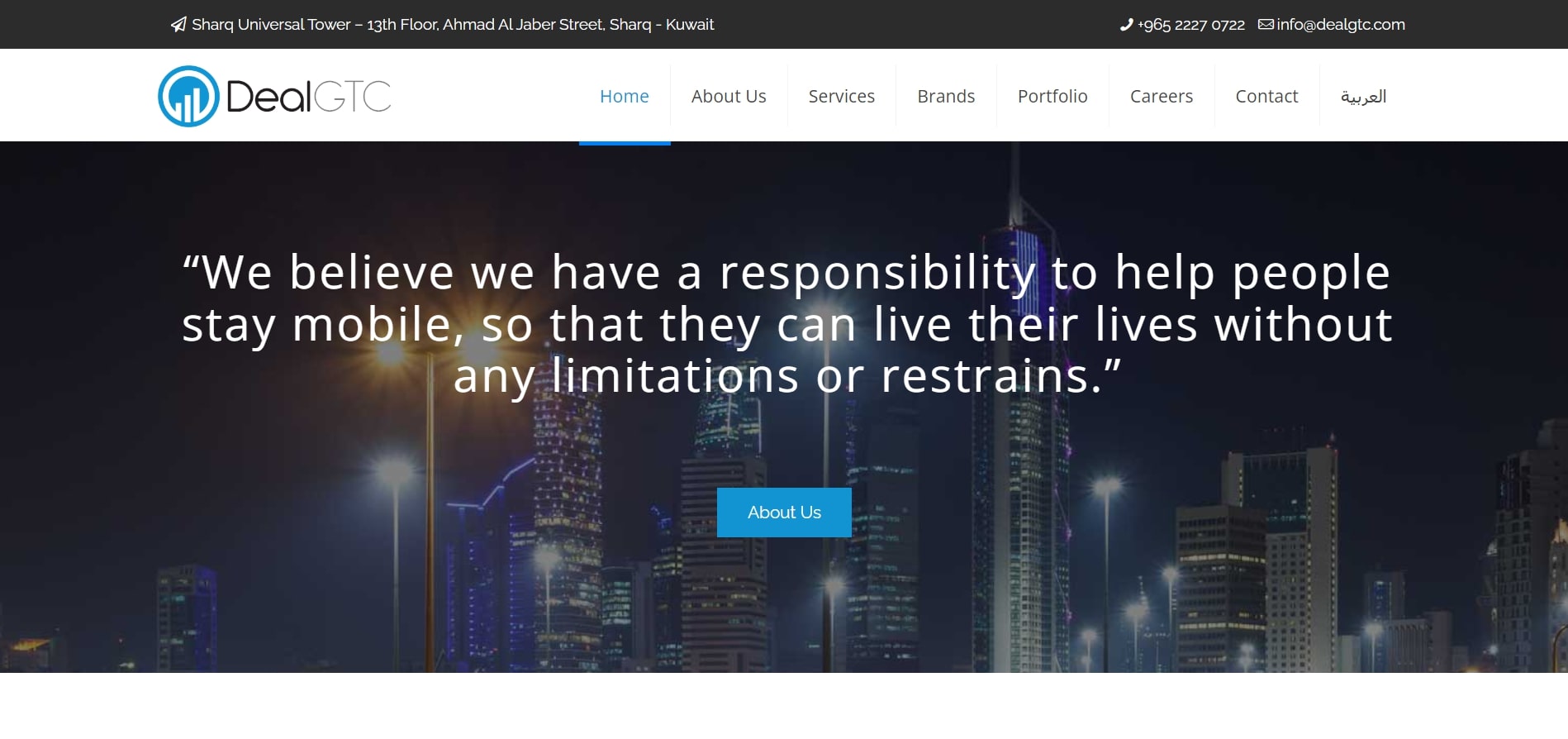This screenshot has width=1568, height=739.
Task: Click the paper plane address icon
Action: 178,25
